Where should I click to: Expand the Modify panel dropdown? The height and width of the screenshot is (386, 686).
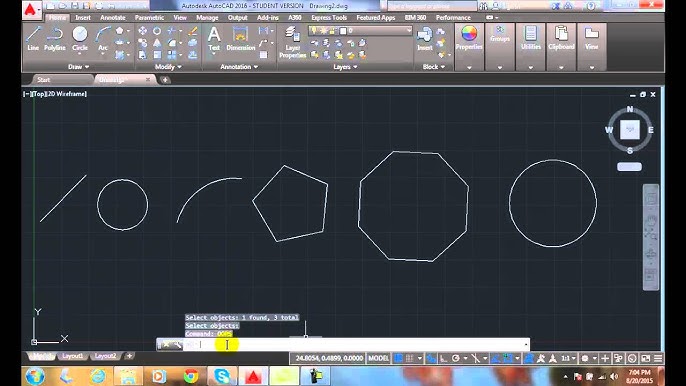[x=168, y=67]
